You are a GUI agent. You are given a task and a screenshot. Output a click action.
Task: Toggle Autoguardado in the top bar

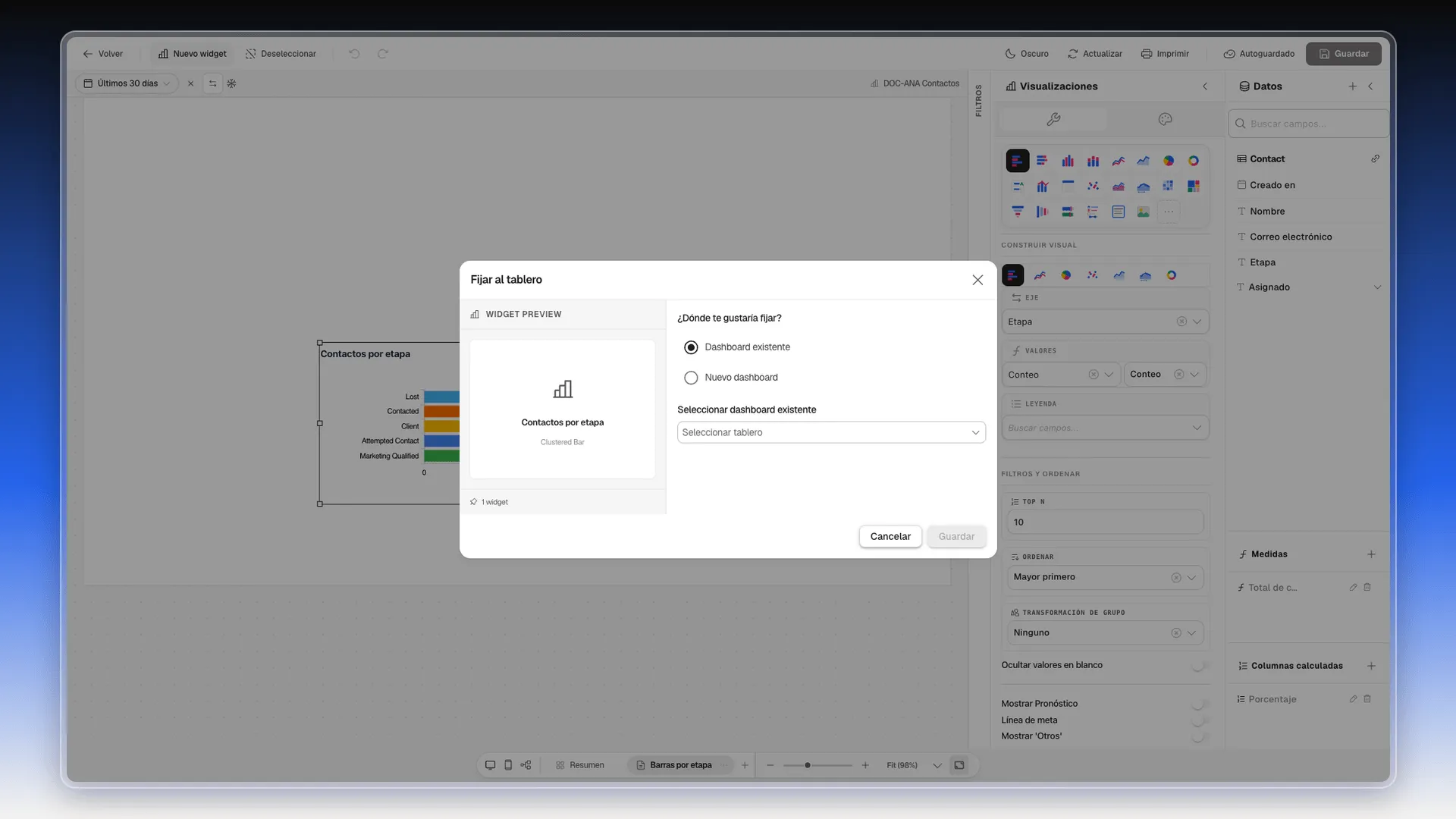click(1259, 54)
